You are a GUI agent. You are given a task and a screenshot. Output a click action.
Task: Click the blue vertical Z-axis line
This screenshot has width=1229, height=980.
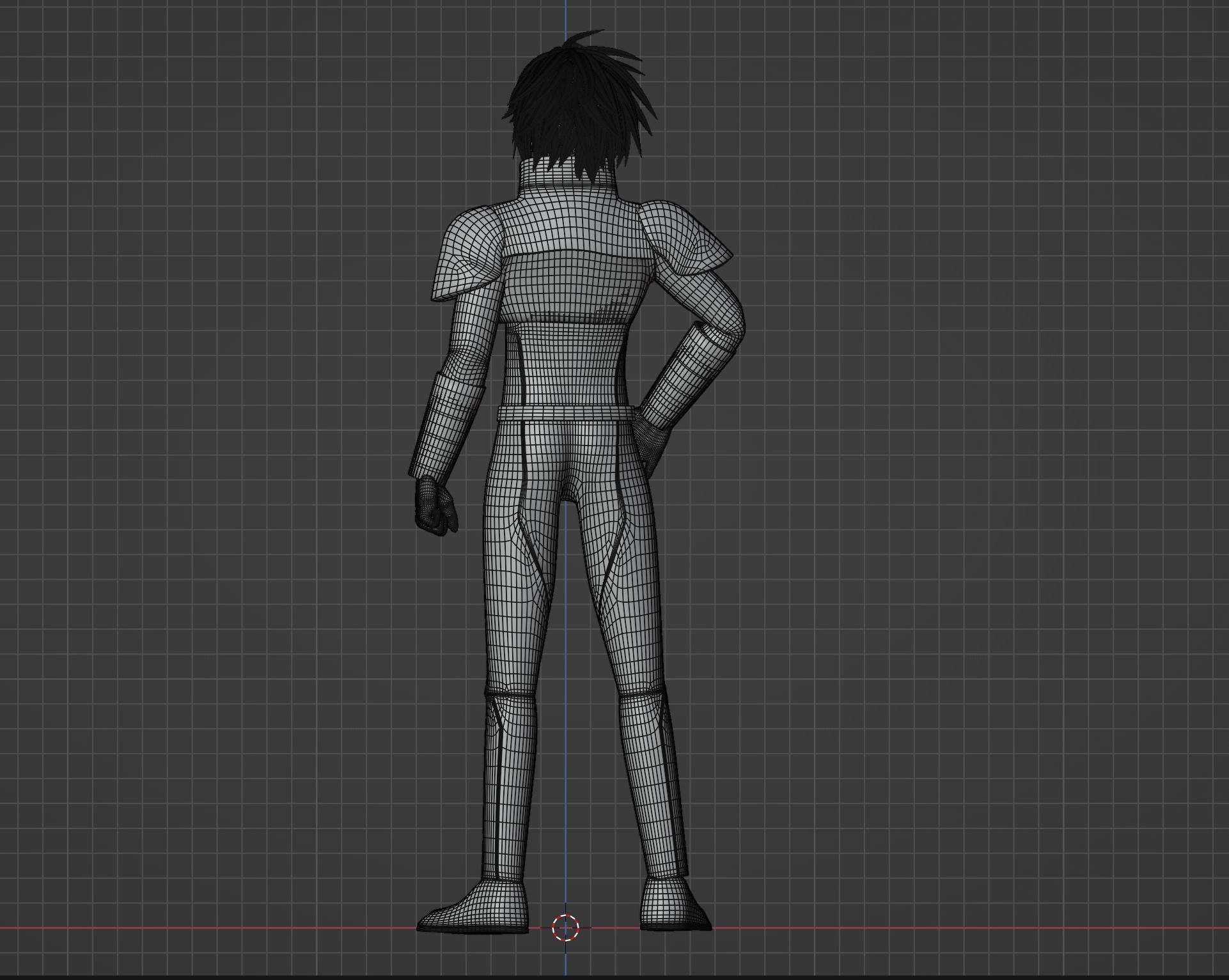point(565,639)
